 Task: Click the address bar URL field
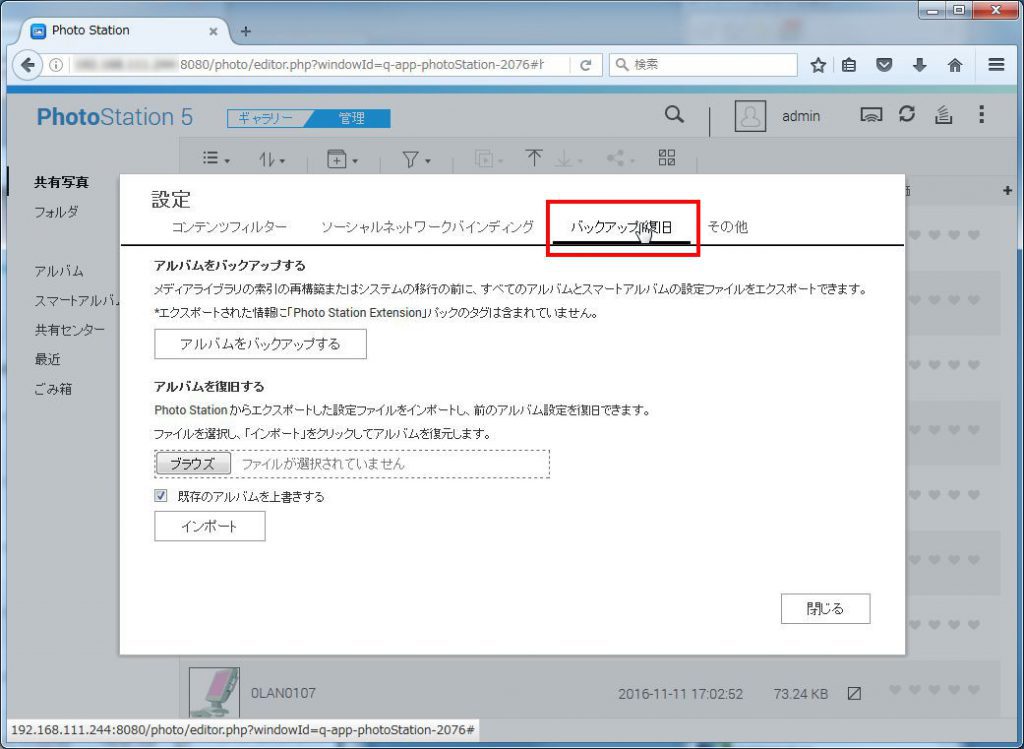[319, 65]
